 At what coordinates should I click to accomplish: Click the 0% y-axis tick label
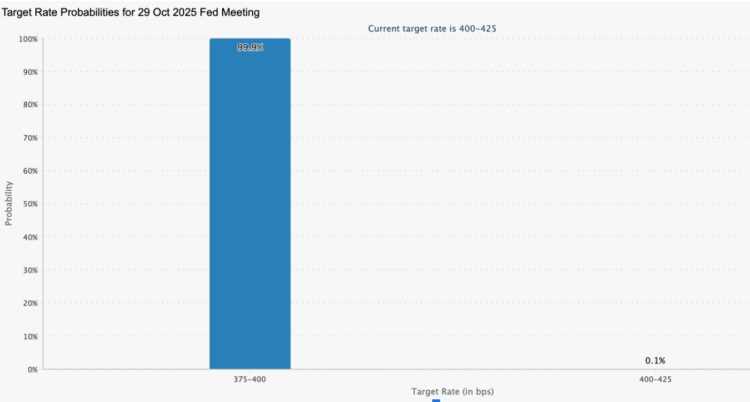(x=32, y=369)
